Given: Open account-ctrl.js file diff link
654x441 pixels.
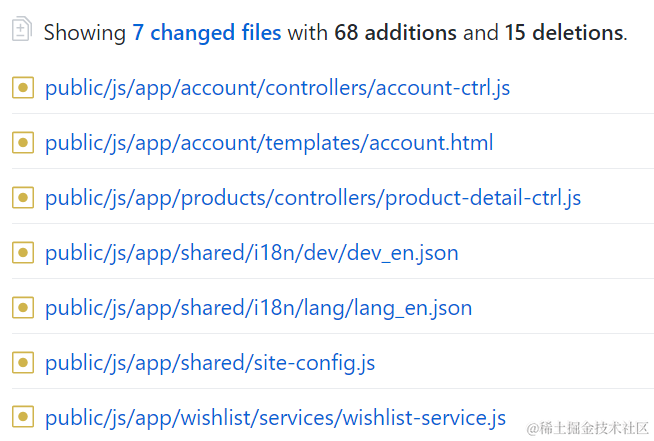Looking at the screenshot, I should [277, 88].
